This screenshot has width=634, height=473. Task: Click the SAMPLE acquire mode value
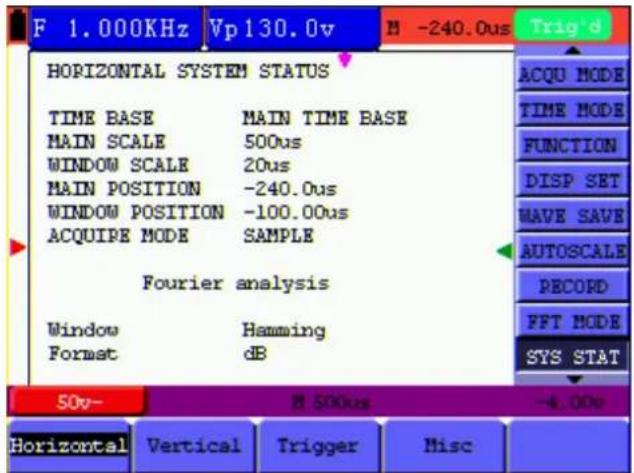pos(278,236)
